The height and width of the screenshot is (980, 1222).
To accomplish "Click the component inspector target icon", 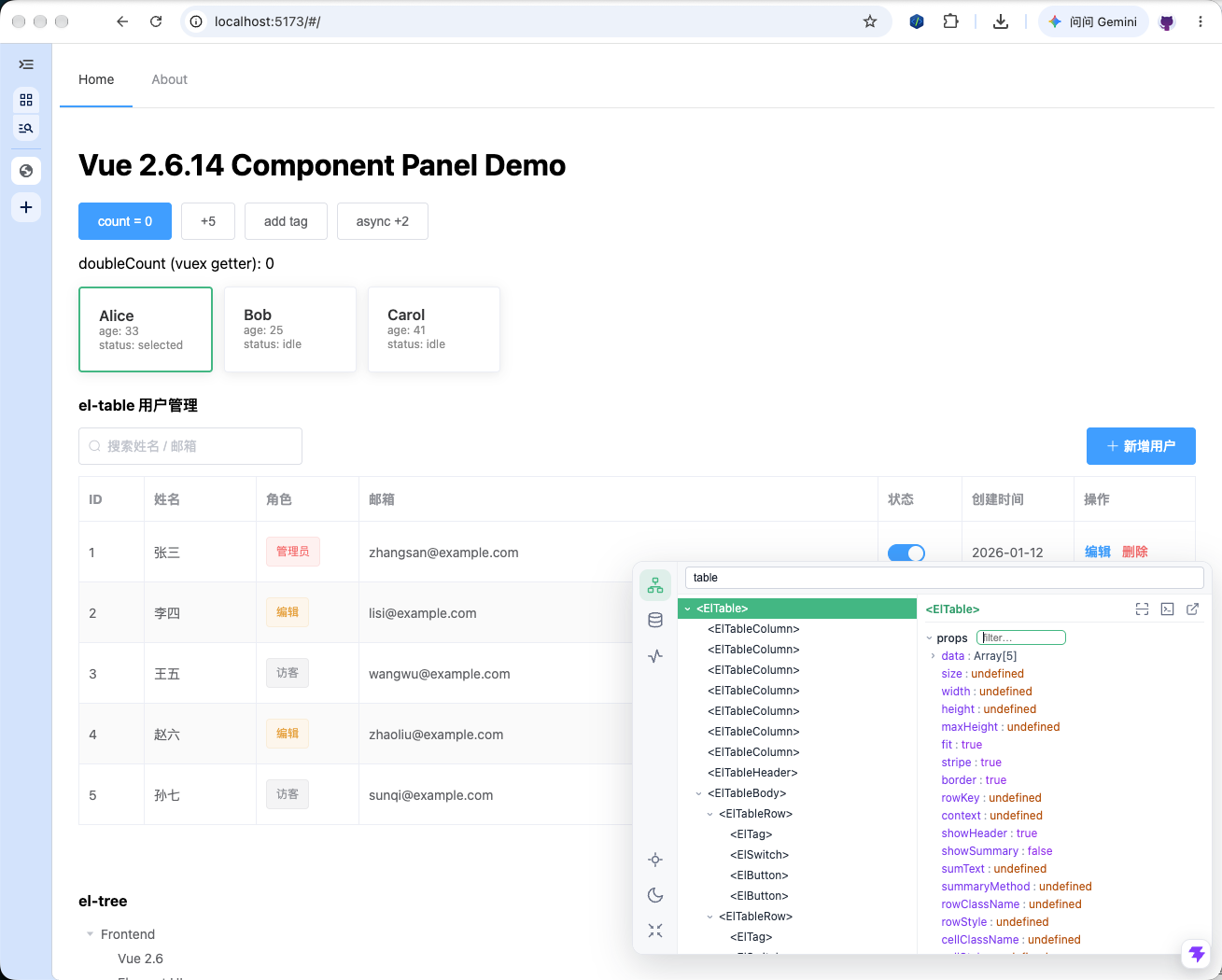I will coord(655,860).
